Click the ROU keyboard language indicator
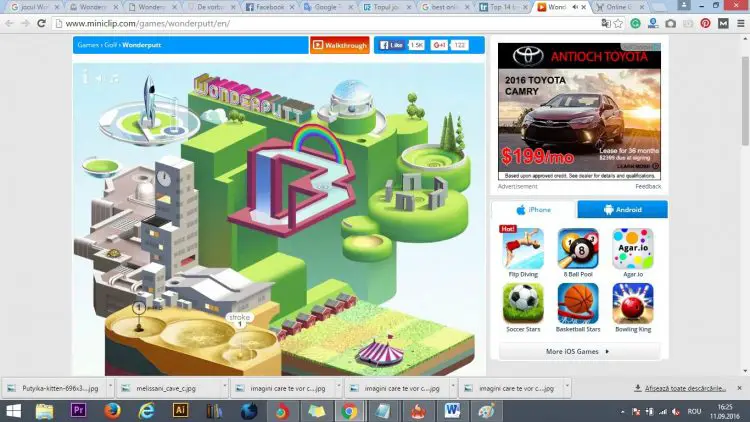The image size is (750, 422). click(694, 411)
